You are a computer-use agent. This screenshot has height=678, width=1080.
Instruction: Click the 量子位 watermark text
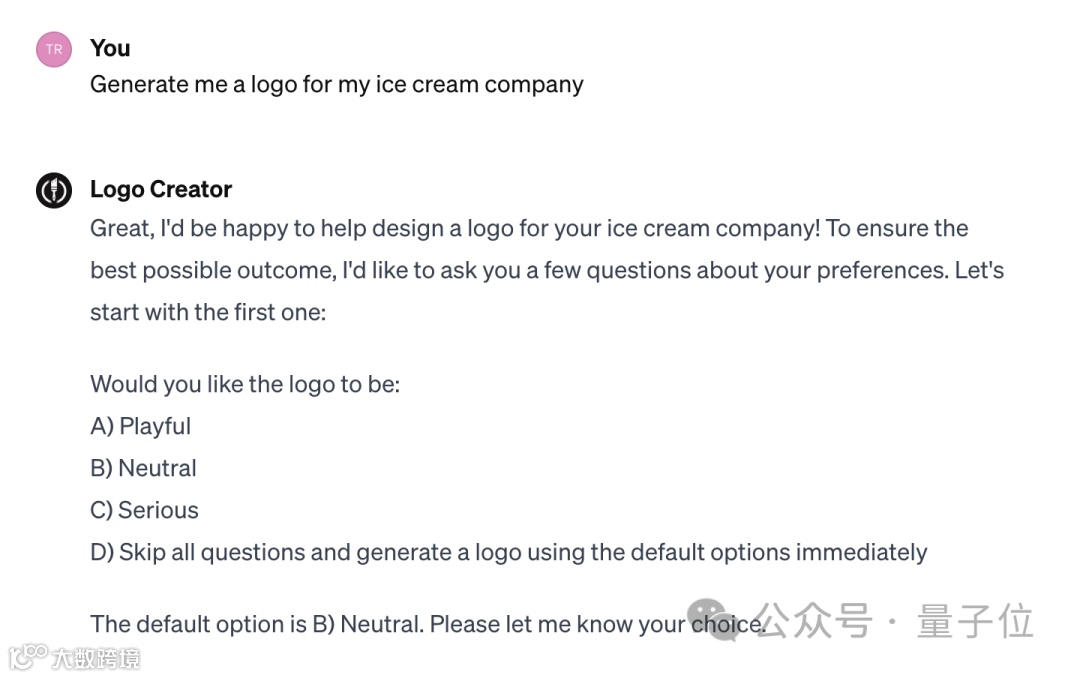pyautogui.click(x=974, y=621)
